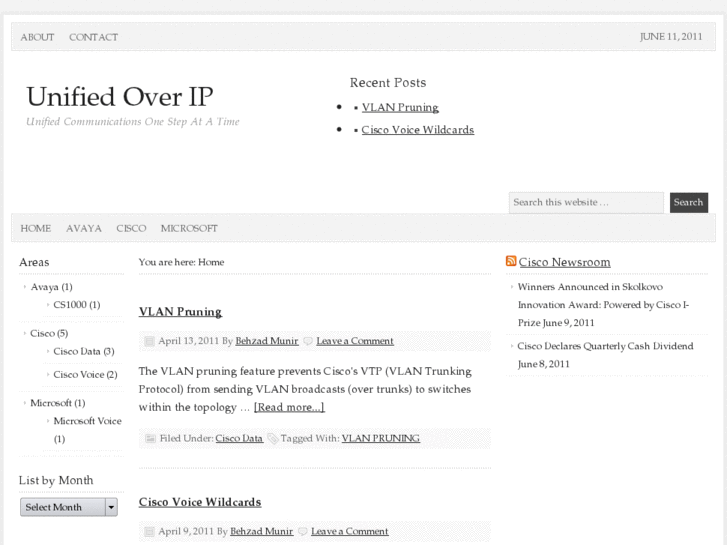Open the Select Month dropdown
This screenshot has width=727, height=545.
pos(69,507)
